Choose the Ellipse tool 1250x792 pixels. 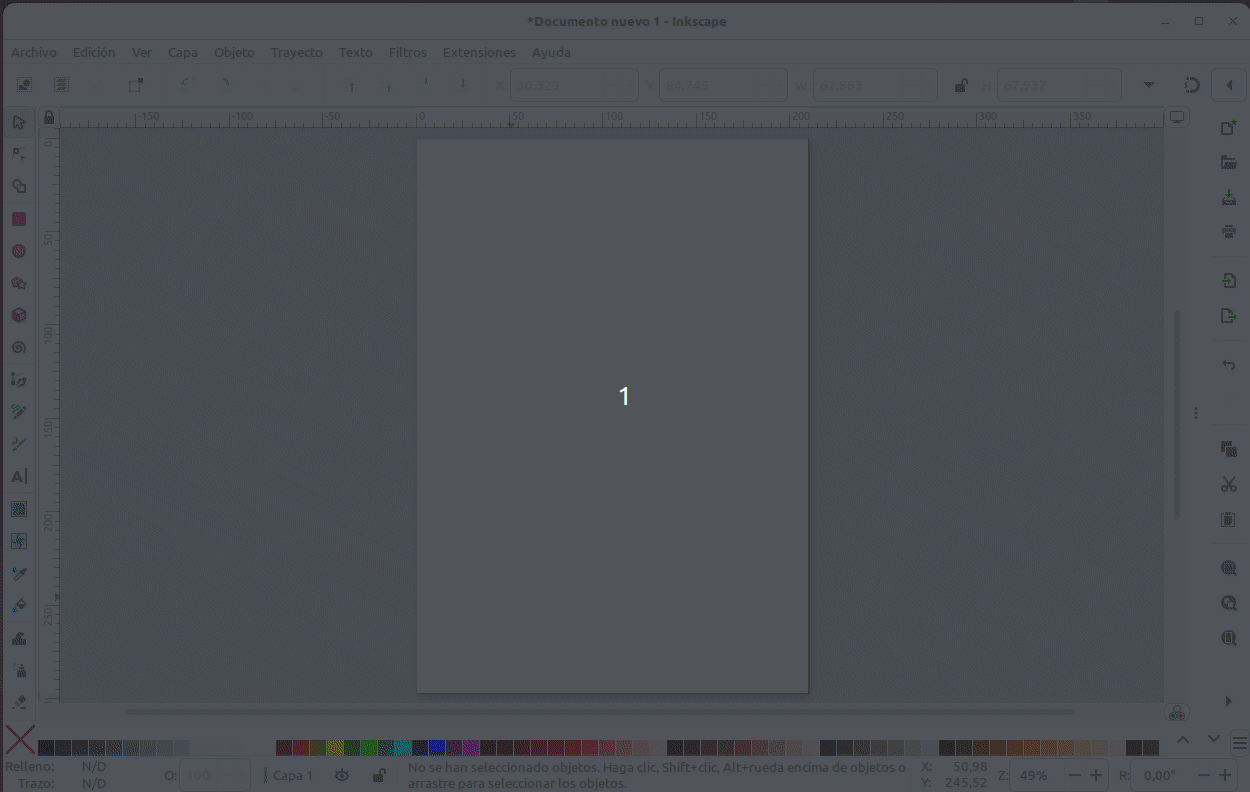tap(18, 251)
